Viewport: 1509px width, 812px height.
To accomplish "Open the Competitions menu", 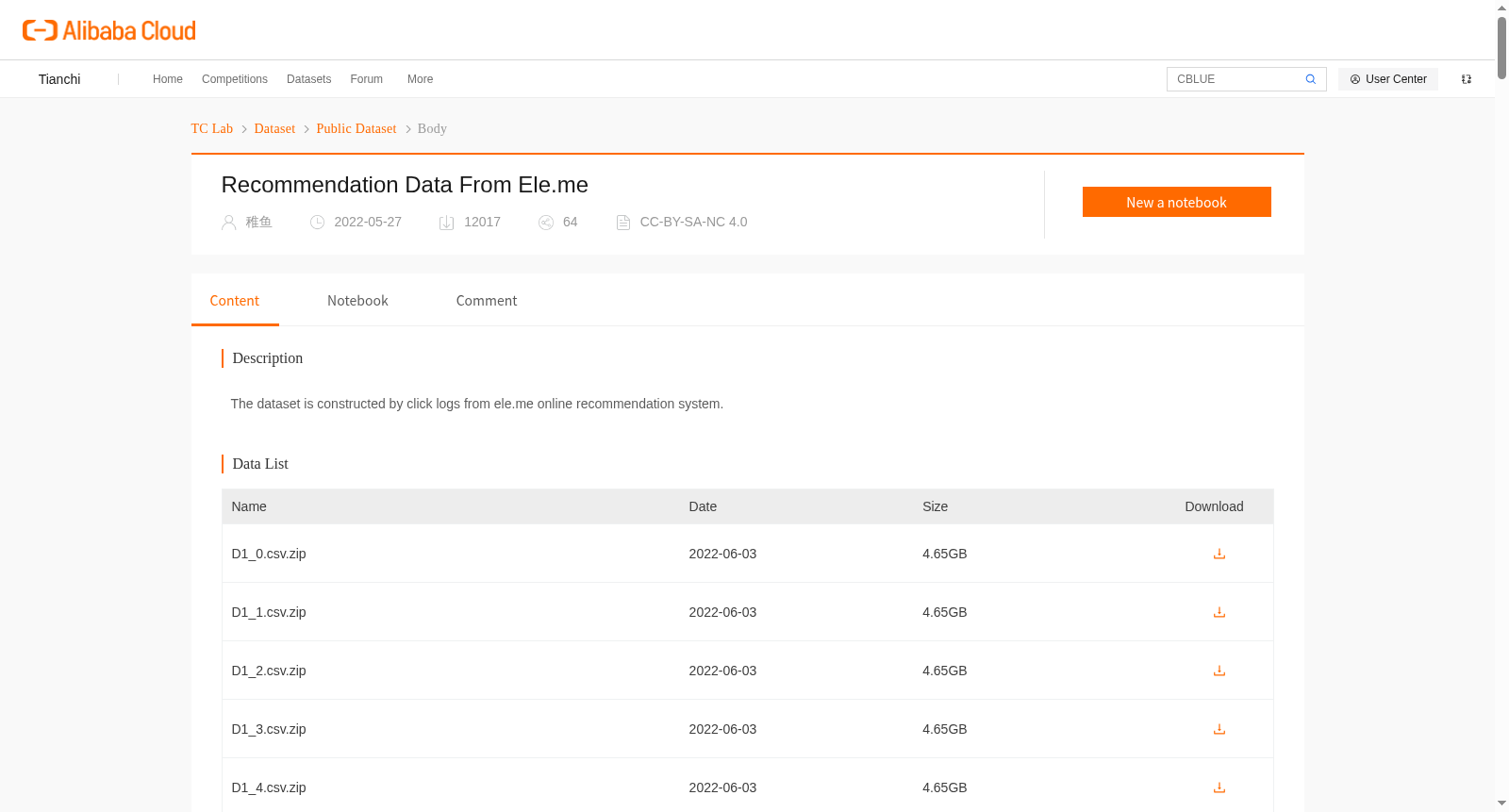I will [x=235, y=79].
